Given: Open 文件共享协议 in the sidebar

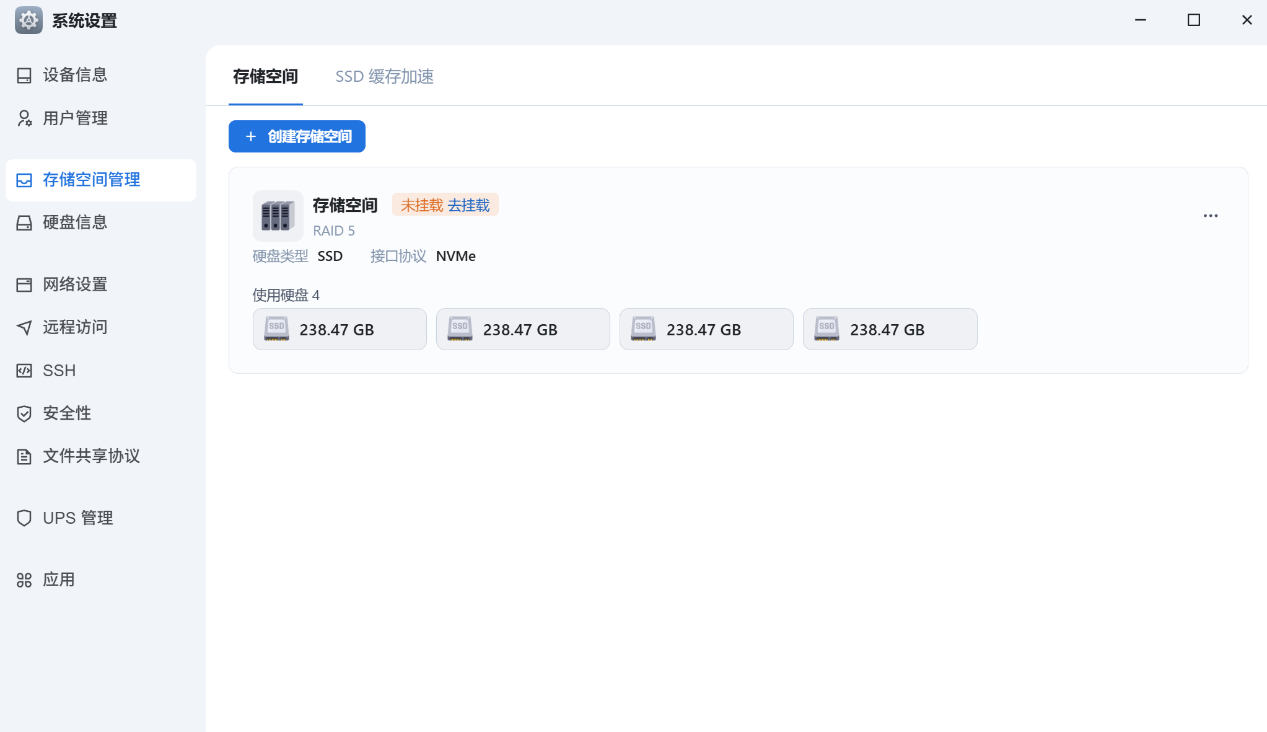Looking at the screenshot, I should pos(91,456).
